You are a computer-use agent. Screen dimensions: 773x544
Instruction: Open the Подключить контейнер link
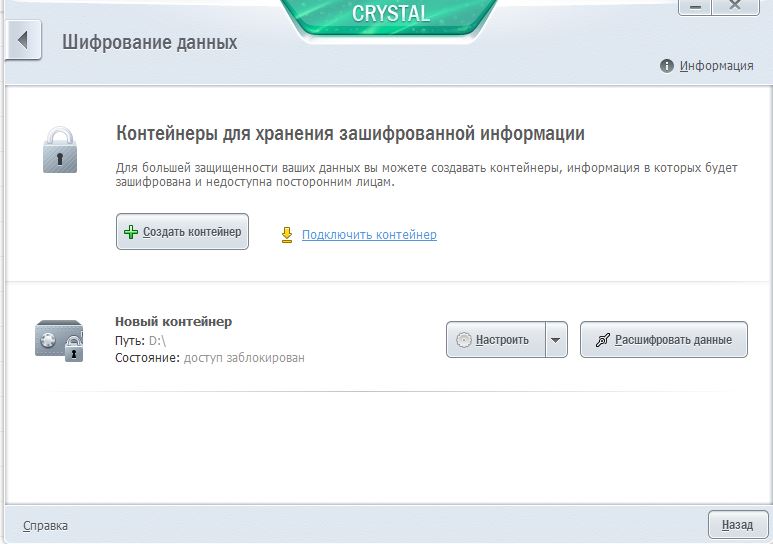(369, 235)
